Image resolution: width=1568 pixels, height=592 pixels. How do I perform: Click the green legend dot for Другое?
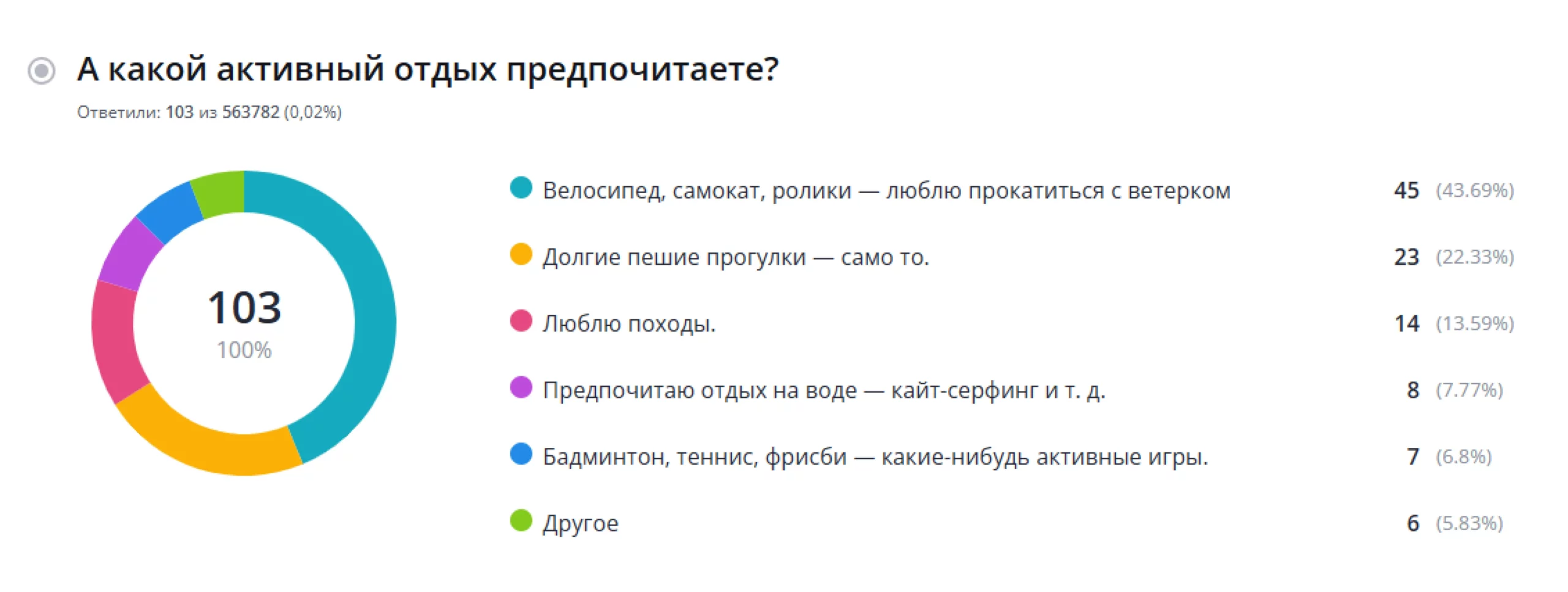pos(521,520)
